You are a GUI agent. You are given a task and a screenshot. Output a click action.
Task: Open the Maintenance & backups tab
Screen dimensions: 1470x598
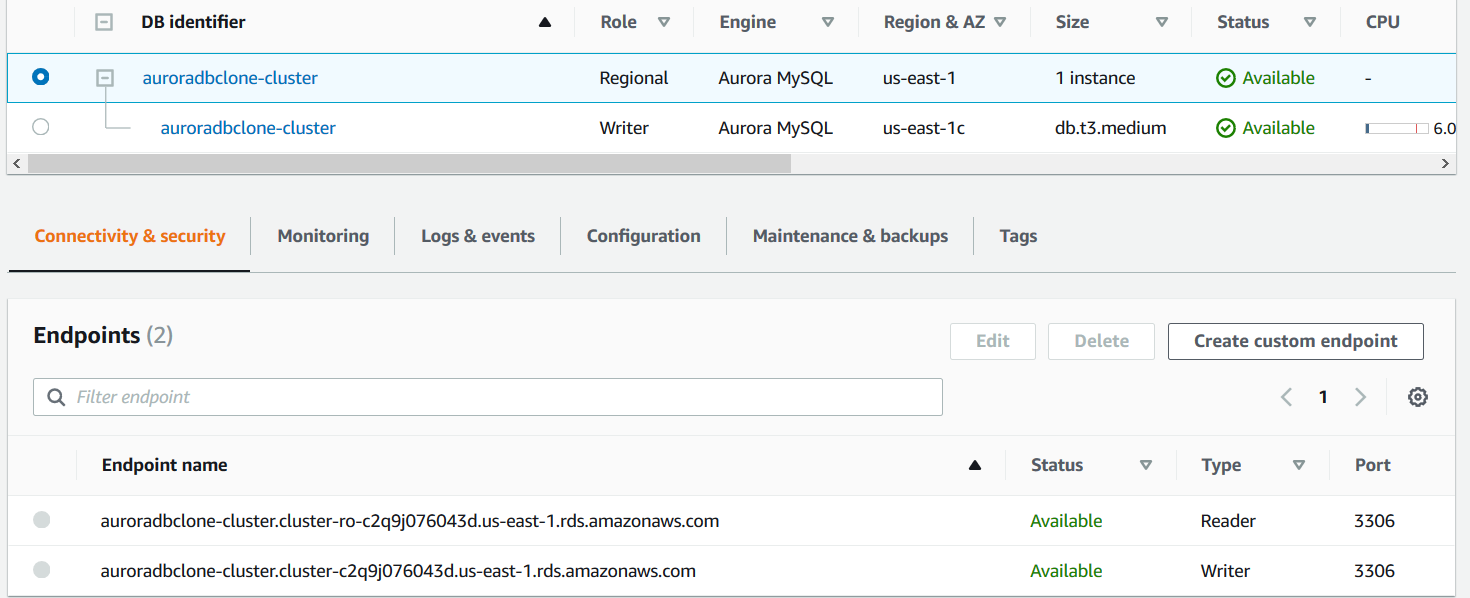pyautogui.click(x=850, y=236)
